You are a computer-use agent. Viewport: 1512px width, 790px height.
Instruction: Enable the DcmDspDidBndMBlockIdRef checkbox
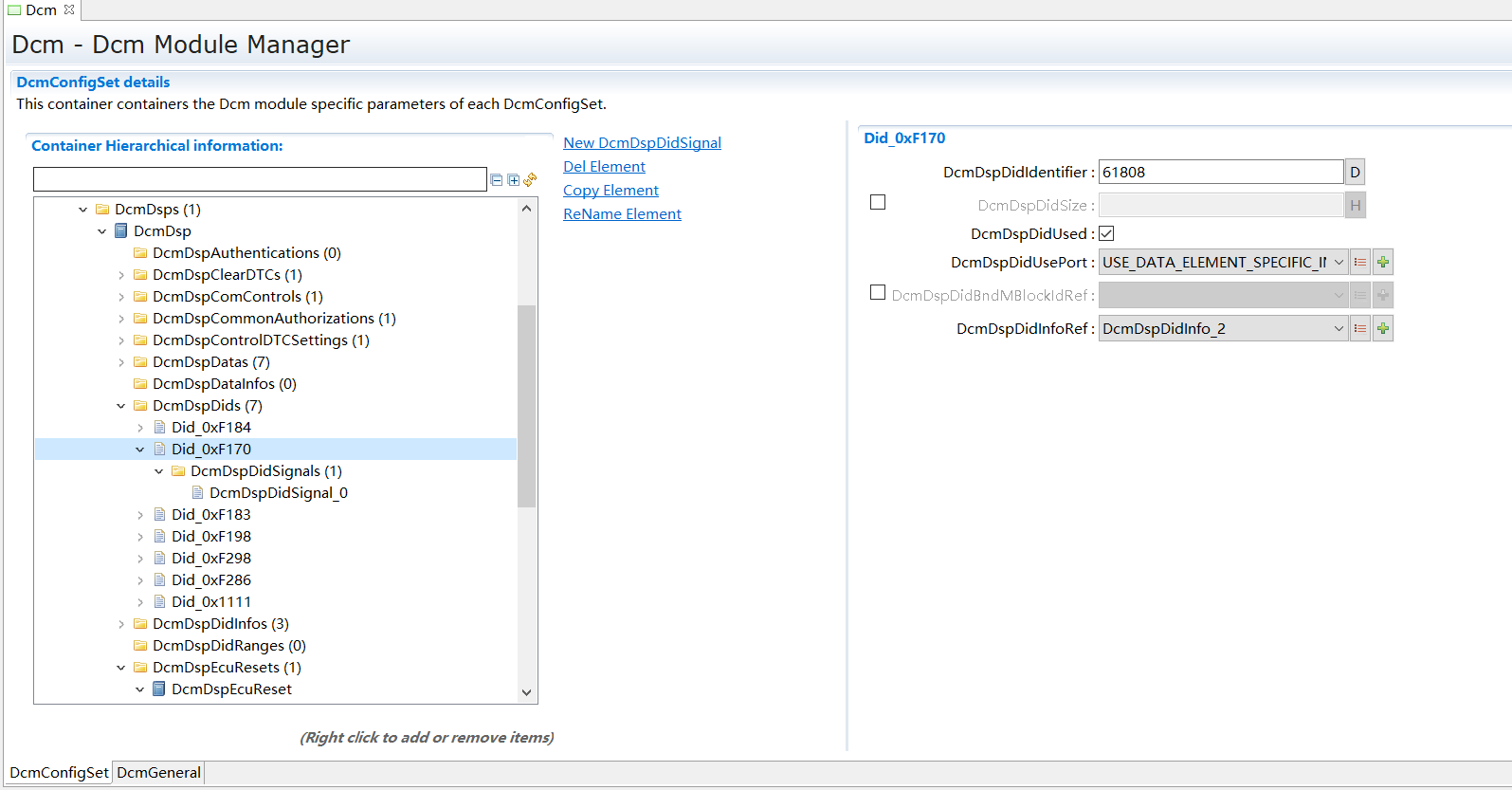[x=878, y=293]
